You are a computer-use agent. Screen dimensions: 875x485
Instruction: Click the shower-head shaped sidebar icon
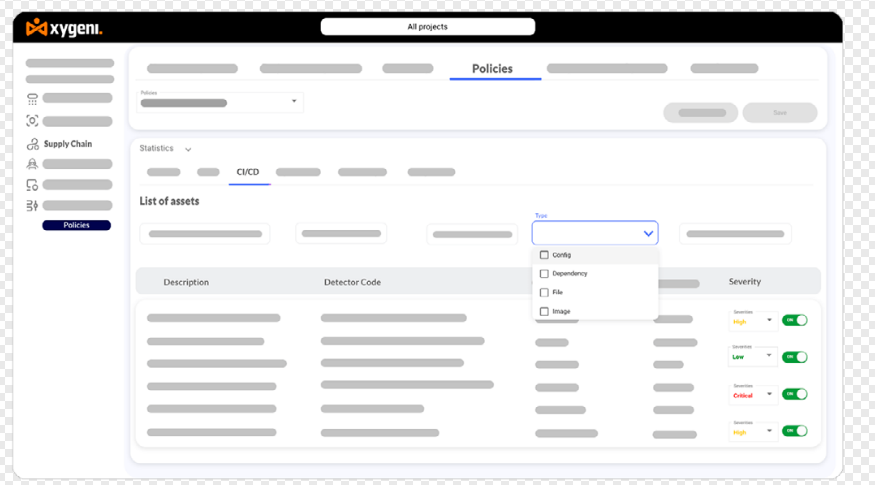[x=32, y=98]
